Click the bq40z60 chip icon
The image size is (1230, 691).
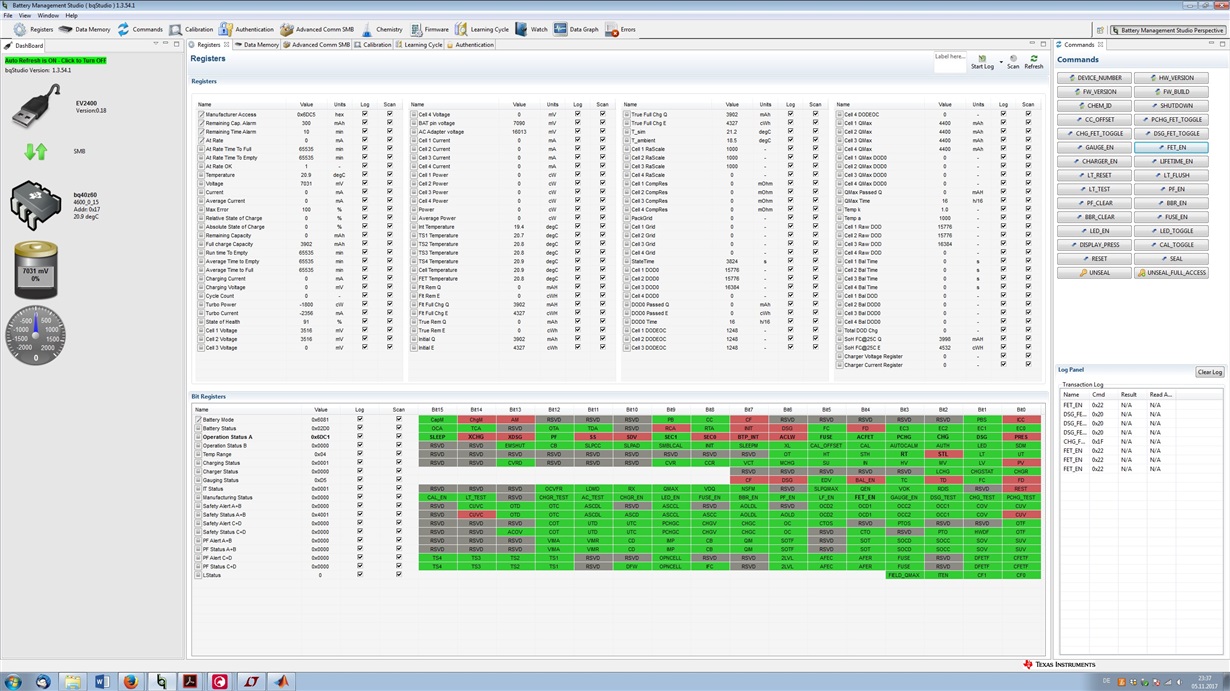tap(36, 206)
